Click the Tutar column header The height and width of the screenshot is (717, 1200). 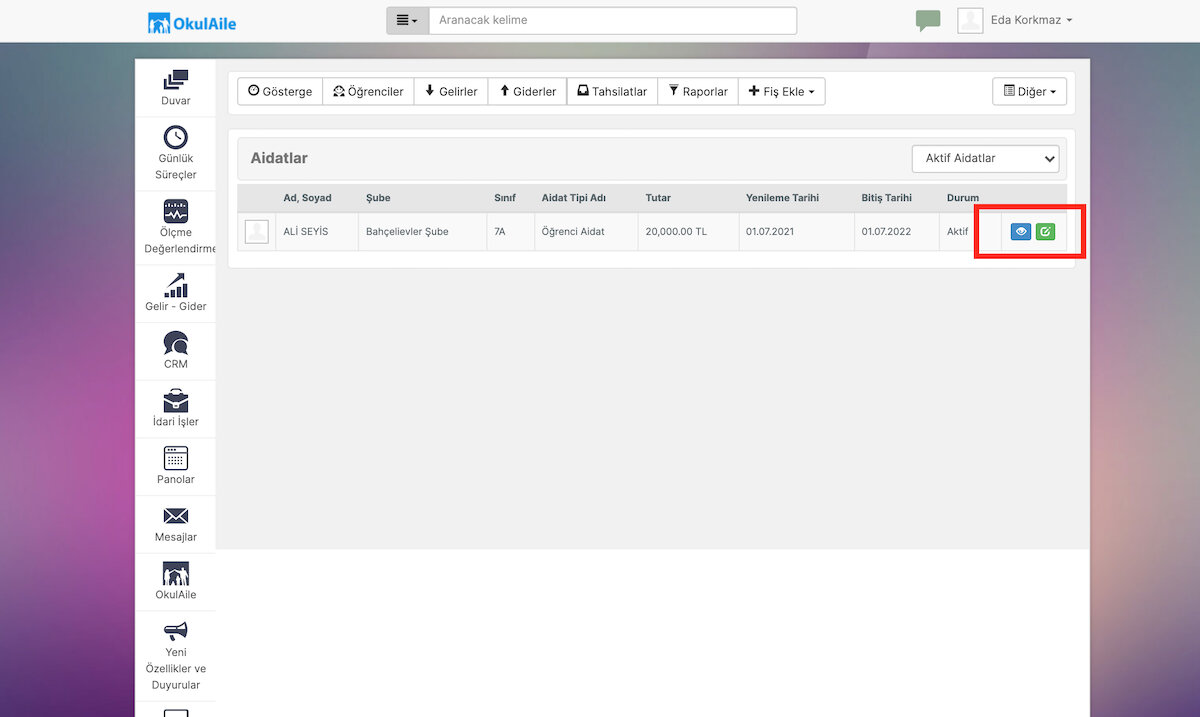[x=658, y=198]
